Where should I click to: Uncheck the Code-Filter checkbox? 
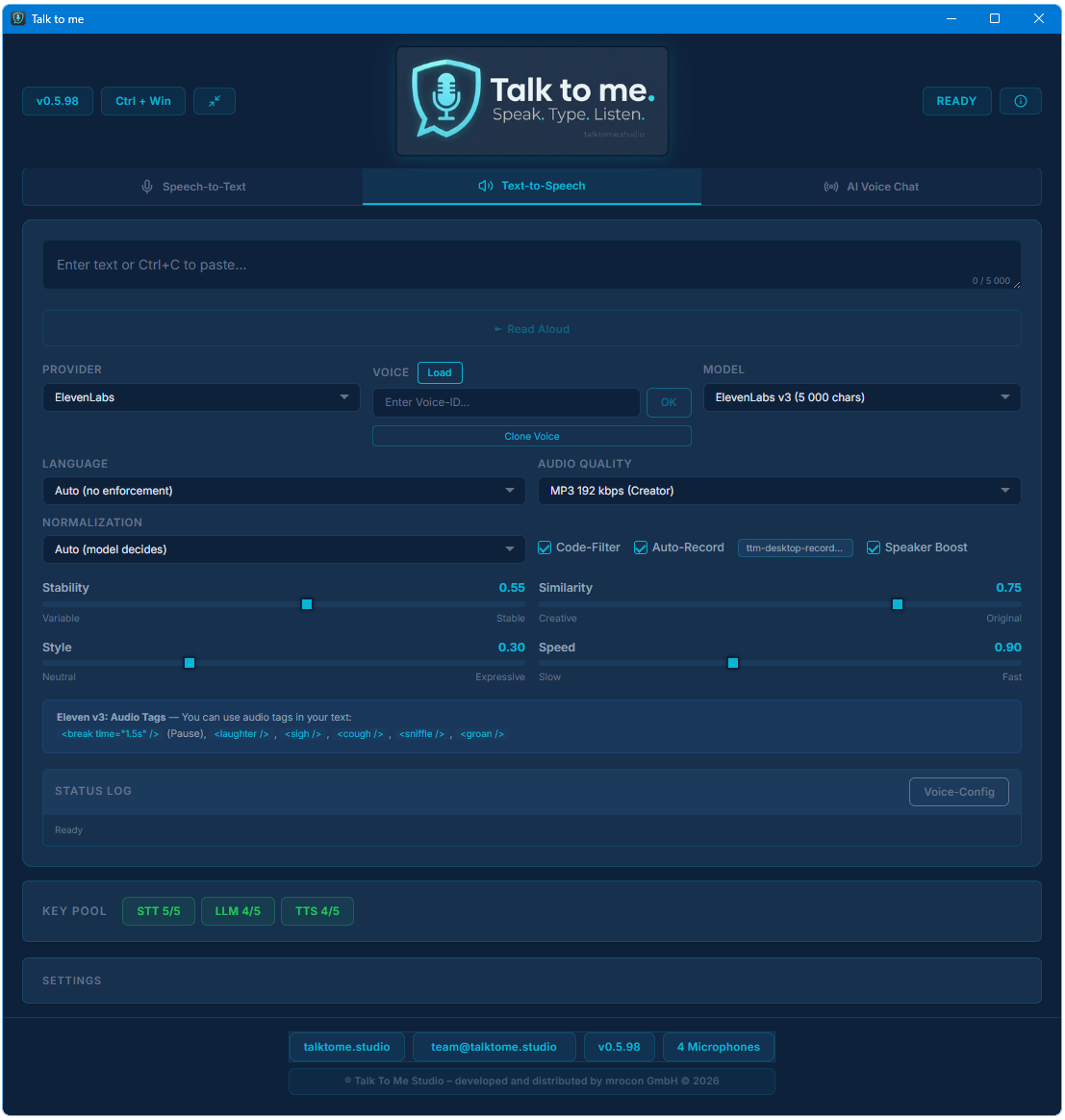[x=545, y=547]
